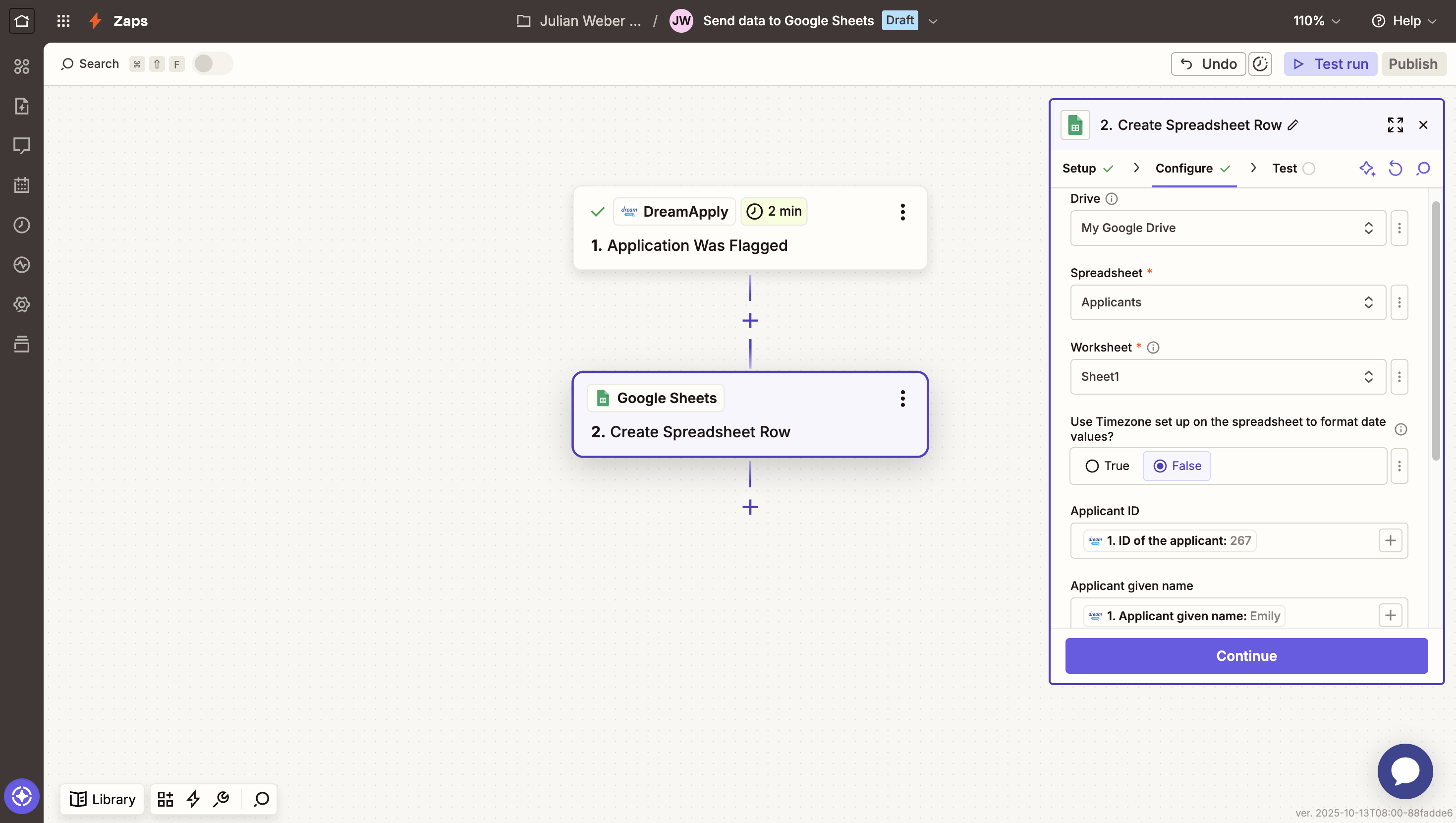This screenshot has height=823, width=1456.
Task: Open the zoom level 110% dropdown
Action: (1316, 21)
